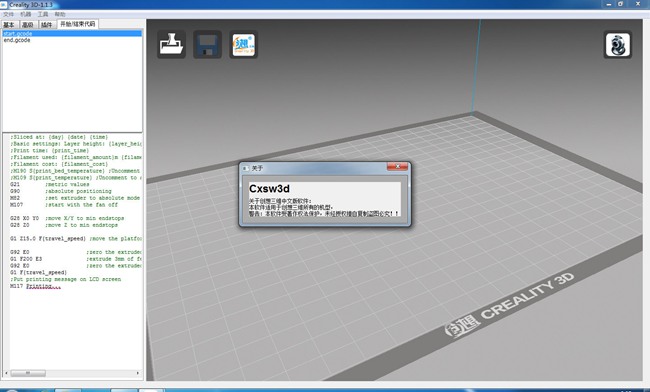650x392 pixels.
Task: Switch to the 基本 tab
Action: tap(9, 25)
